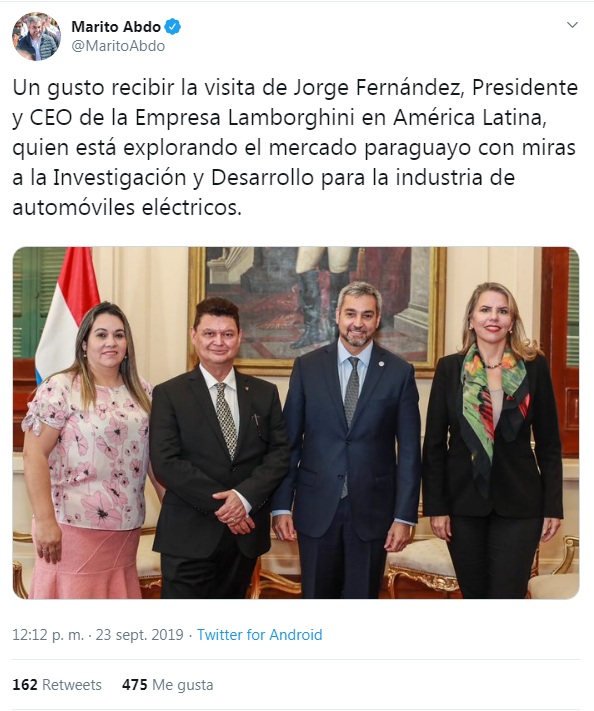Click the Twitter for Android source link
This screenshot has width=594, height=711.
[259, 634]
